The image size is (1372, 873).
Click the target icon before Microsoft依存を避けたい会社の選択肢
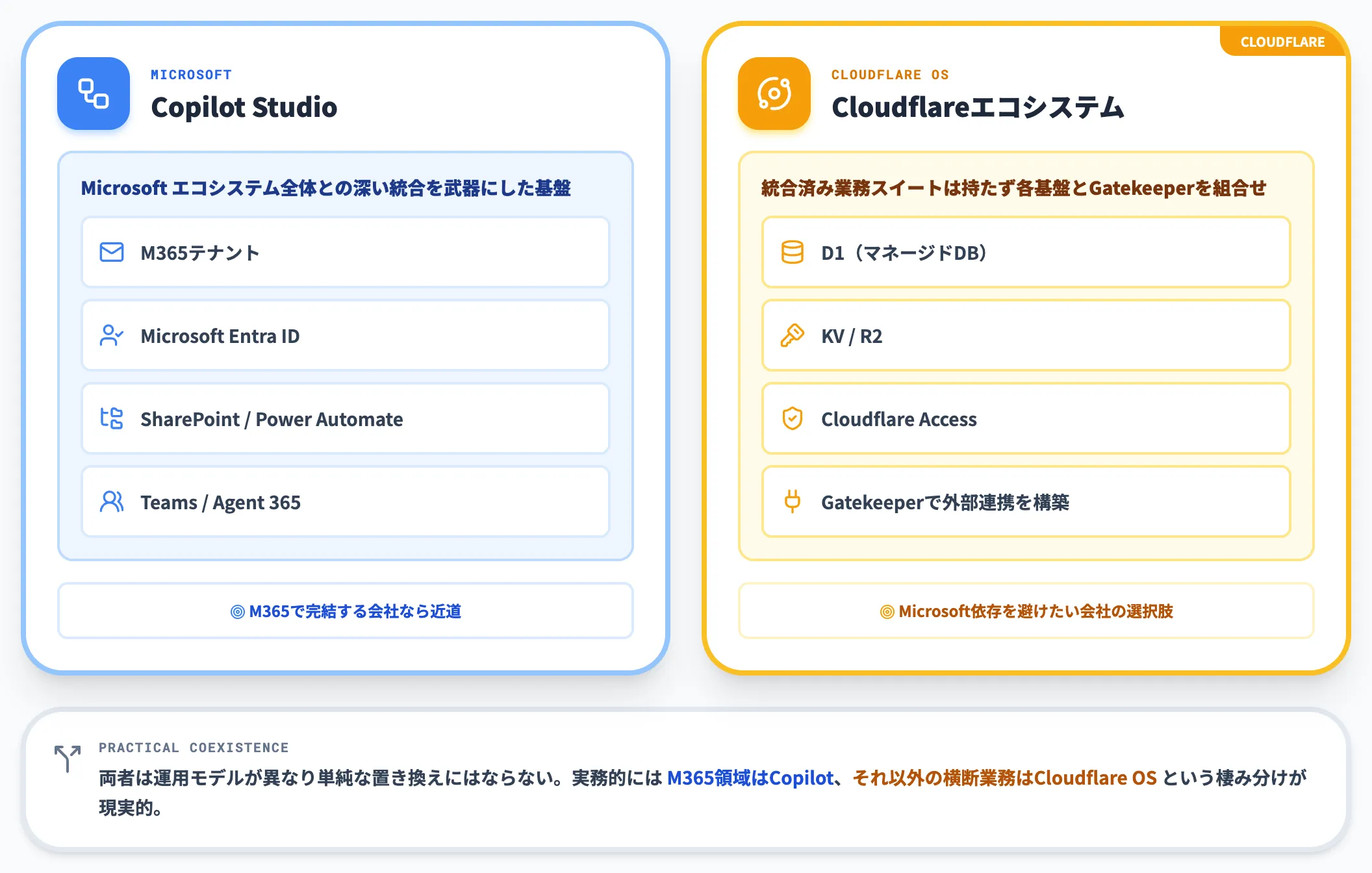click(x=887, y=612)
